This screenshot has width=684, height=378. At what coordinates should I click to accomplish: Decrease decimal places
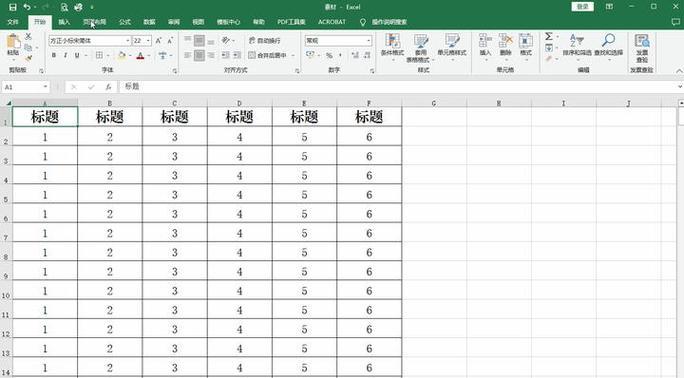(367, 55)
